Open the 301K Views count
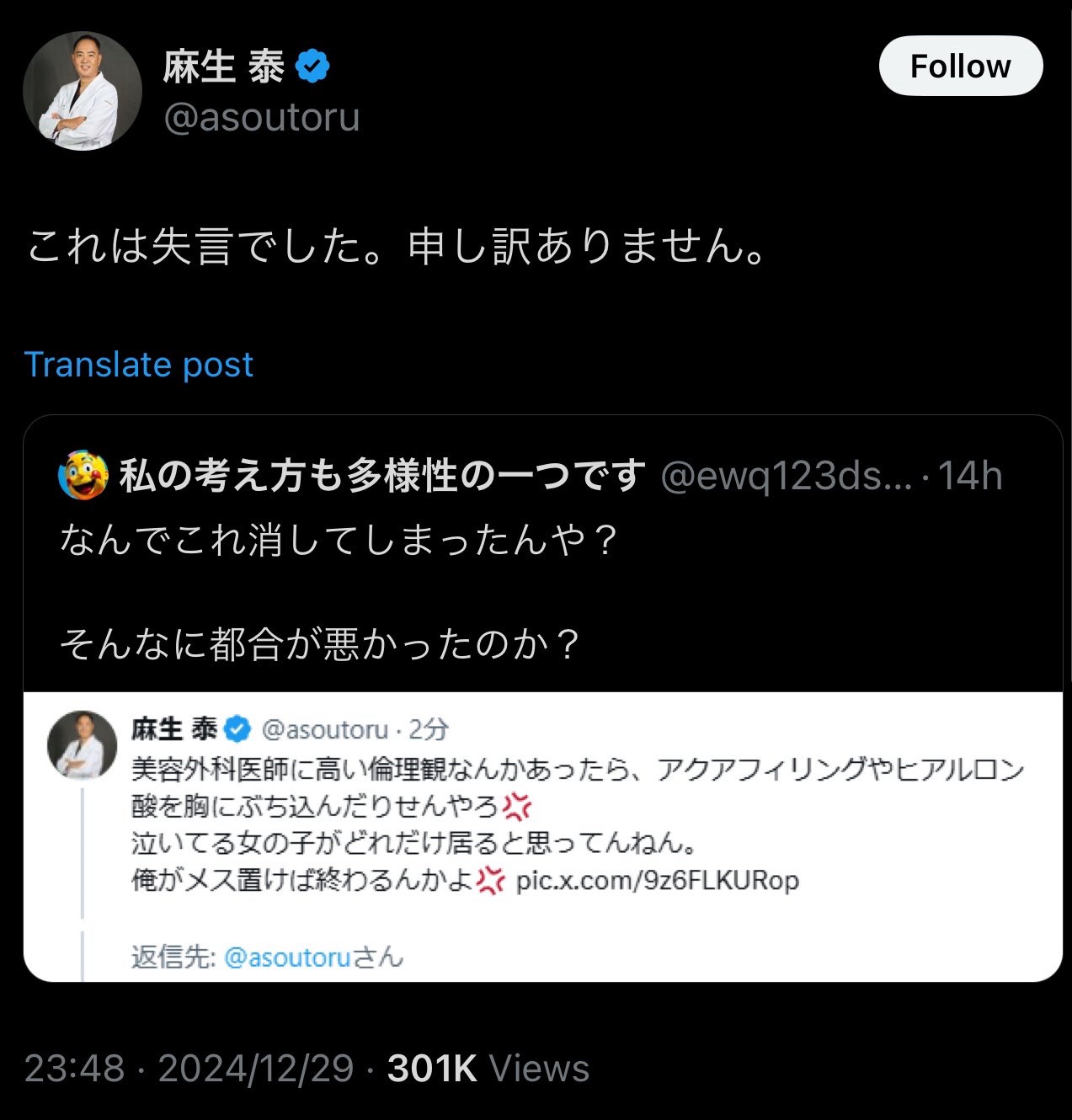This screenshot has width=1072, height=1120. [x=488, y=1069]
